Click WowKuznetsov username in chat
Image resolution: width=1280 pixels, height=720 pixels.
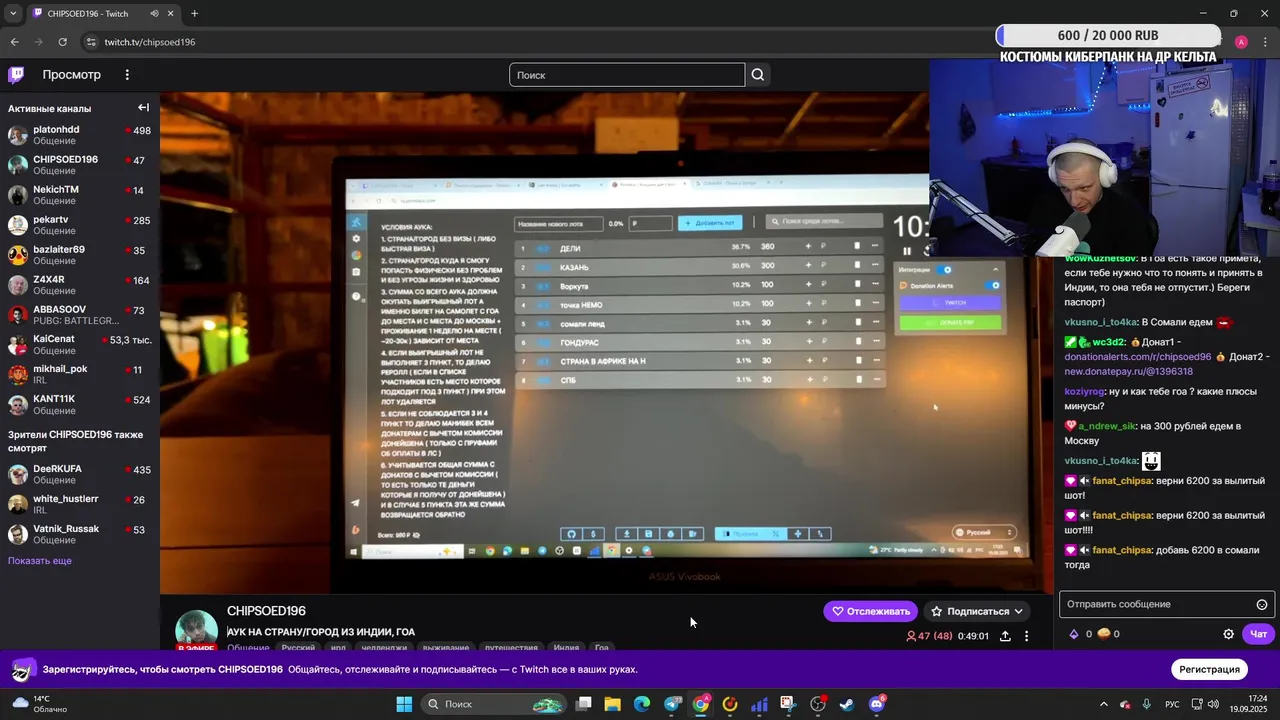(1100, 258)
